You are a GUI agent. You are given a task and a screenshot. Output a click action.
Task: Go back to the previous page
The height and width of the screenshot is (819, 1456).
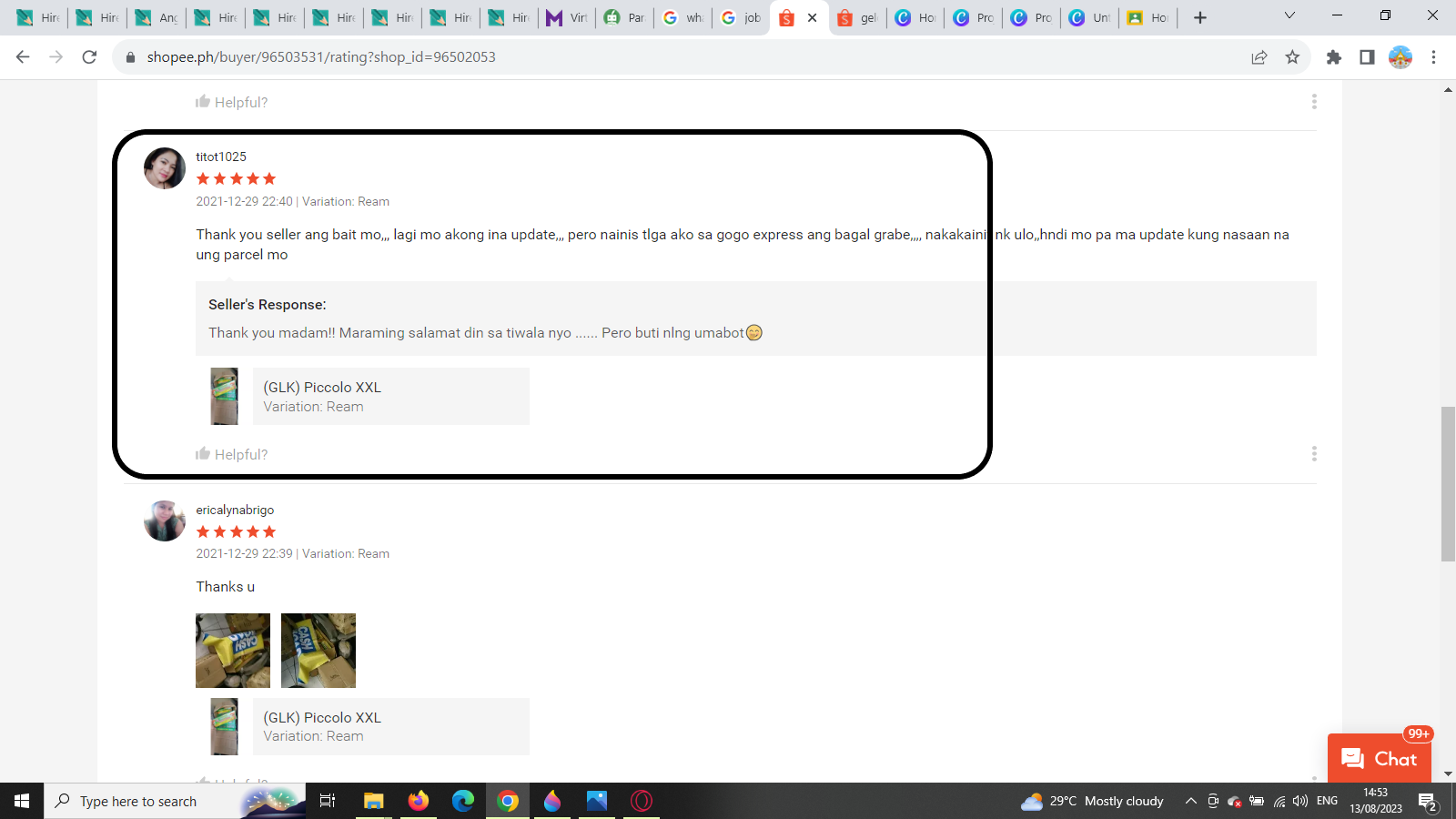(23, 56)
